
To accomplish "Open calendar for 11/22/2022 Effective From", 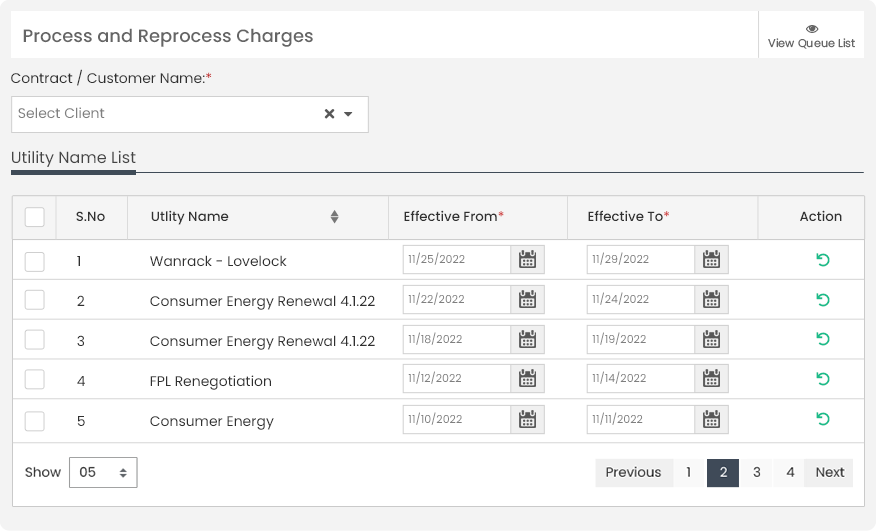I will click(527, 300).
